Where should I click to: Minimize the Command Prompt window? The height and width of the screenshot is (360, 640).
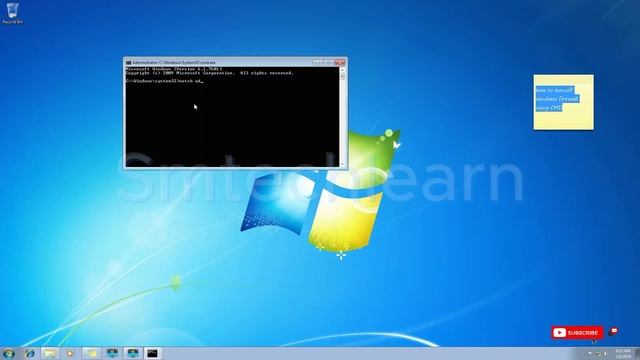click(318, 62)
